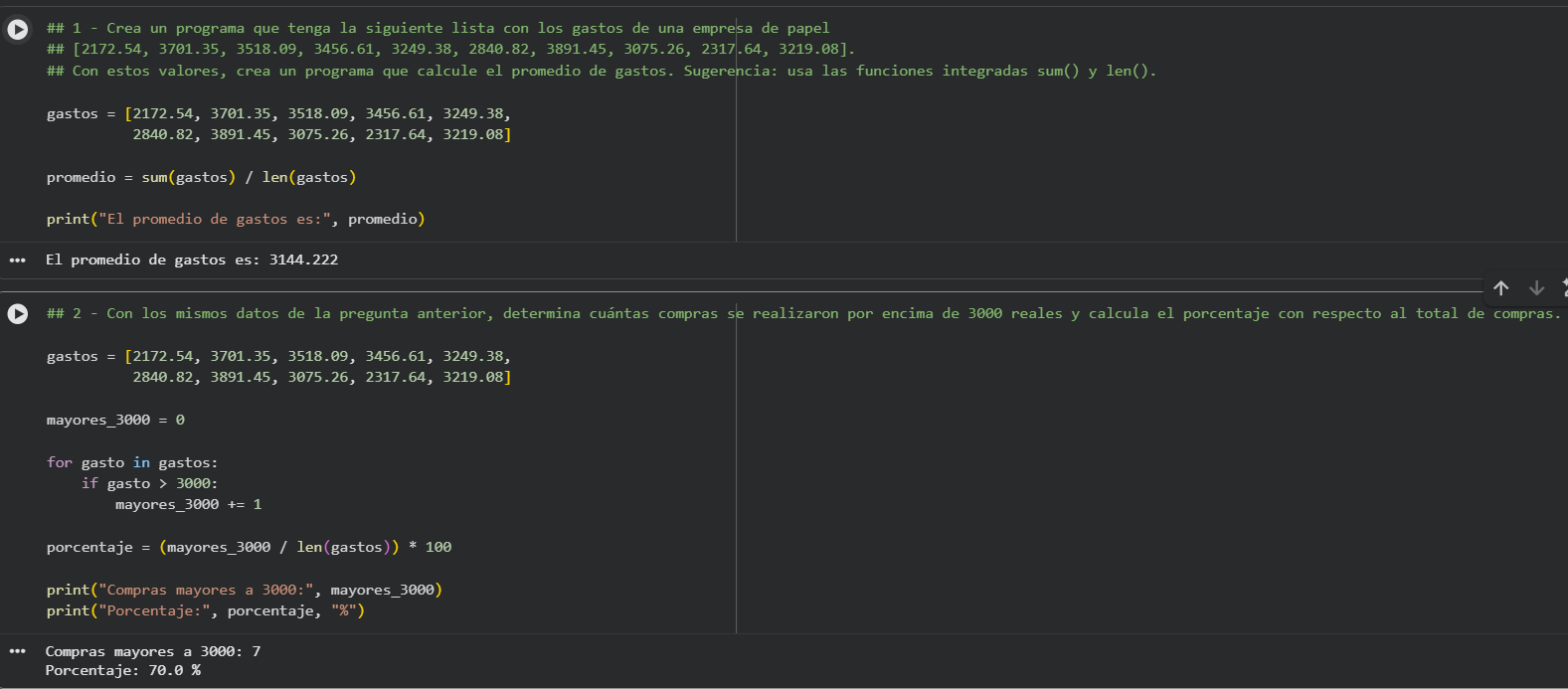This screenshot has width=1568, height=689.
Task: Open output options for first cell
Action: click(x=17, y=260)
